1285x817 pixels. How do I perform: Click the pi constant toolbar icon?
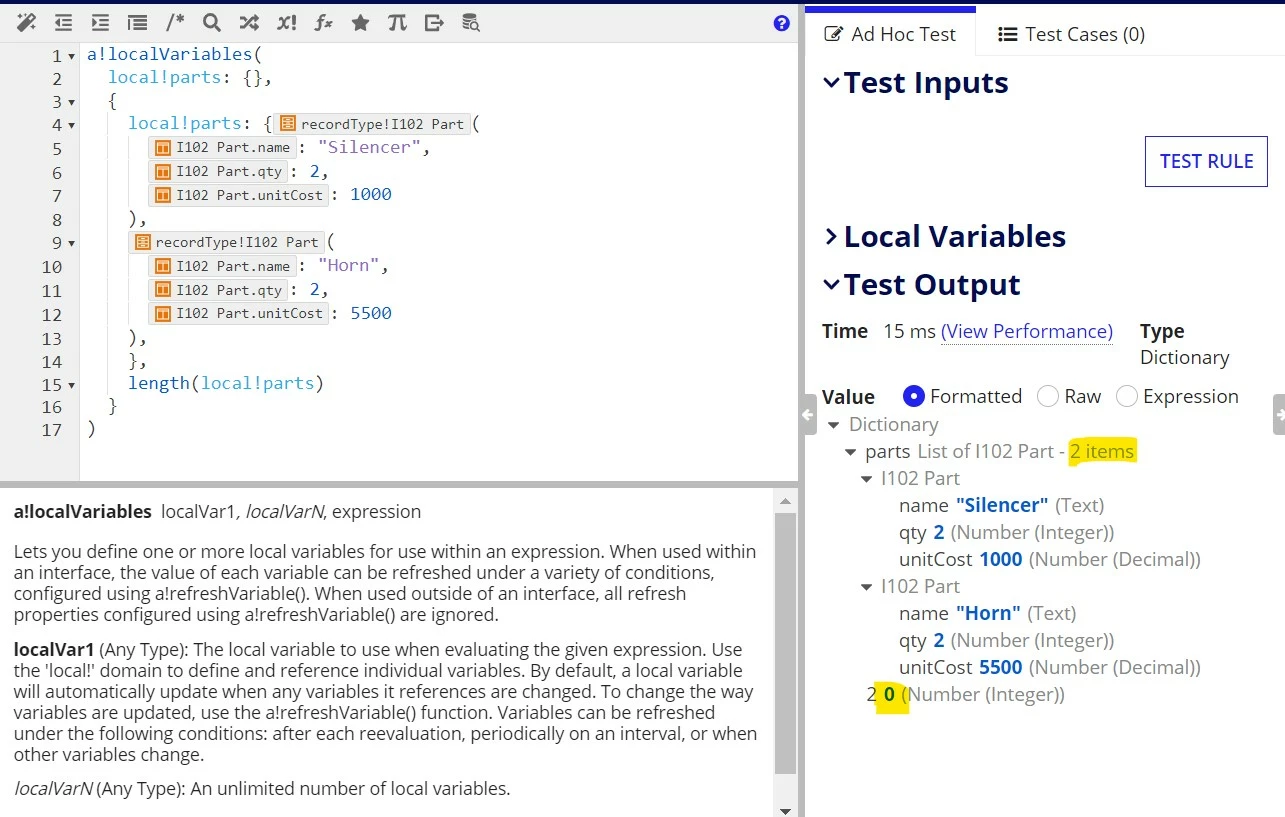[397, 22]
